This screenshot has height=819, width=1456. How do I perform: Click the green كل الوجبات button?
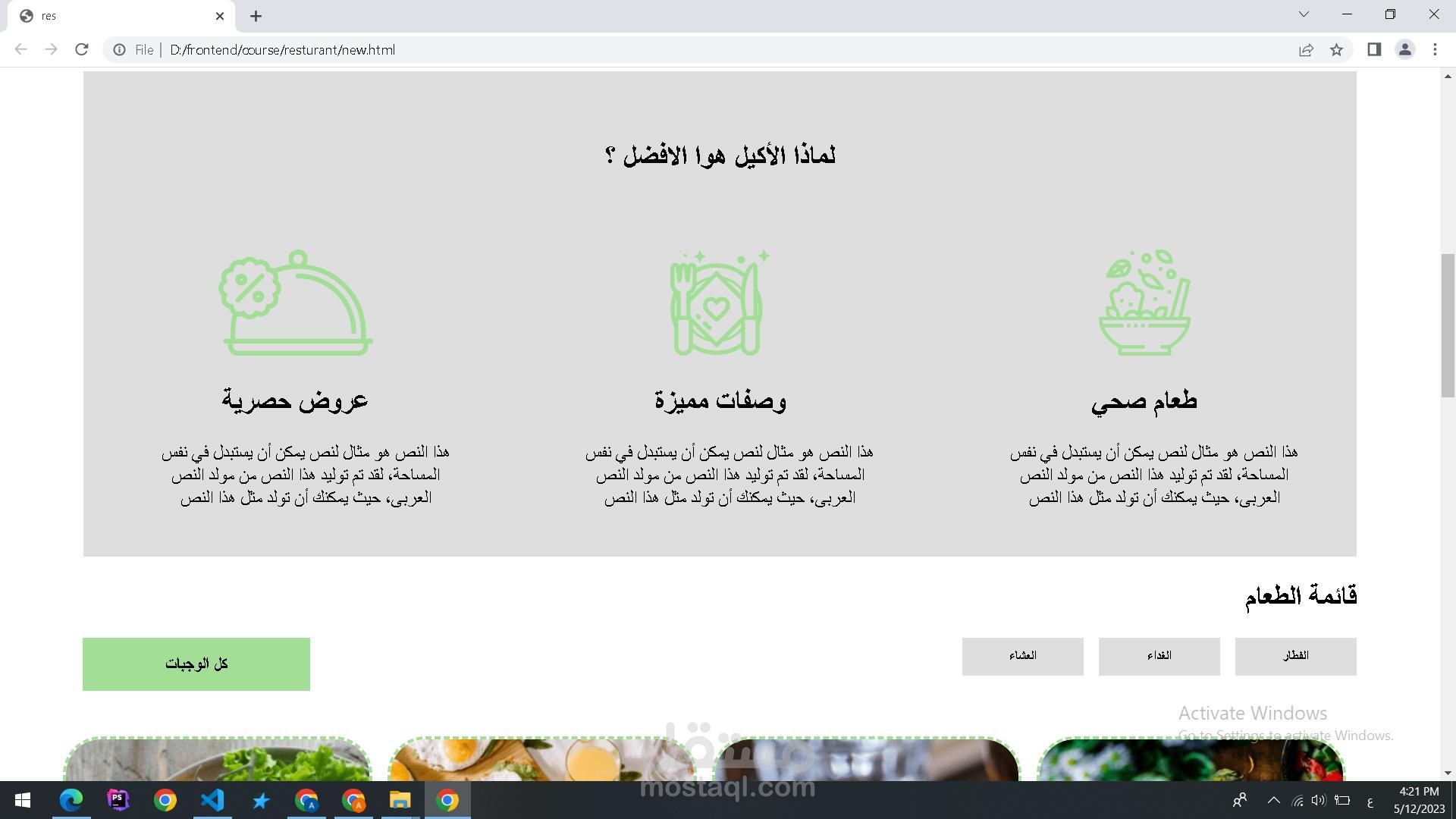pos(196,664)
